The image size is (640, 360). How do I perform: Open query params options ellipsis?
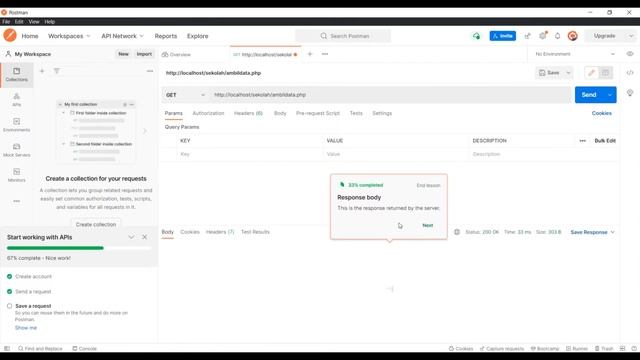582,141
